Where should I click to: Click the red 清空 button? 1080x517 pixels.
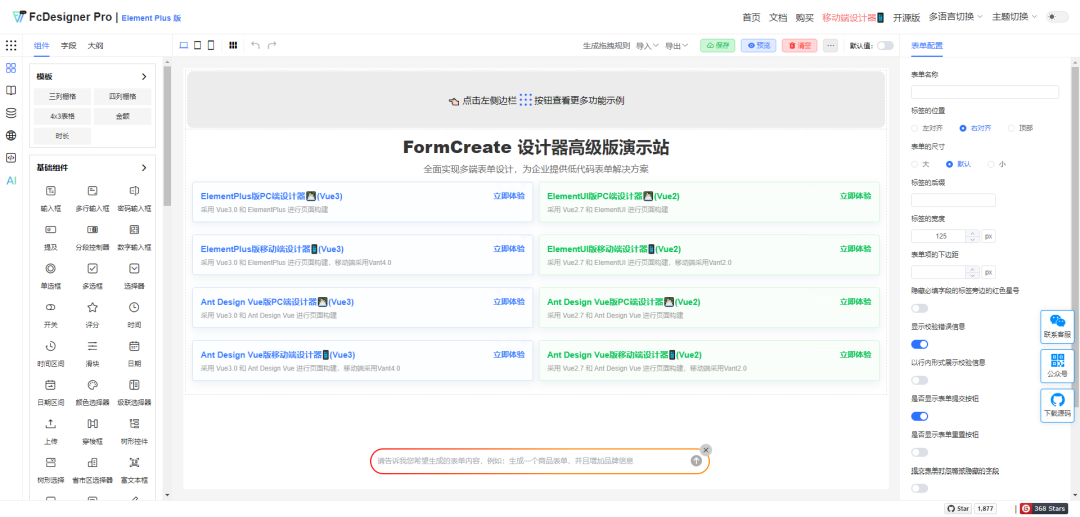point(799,45)
